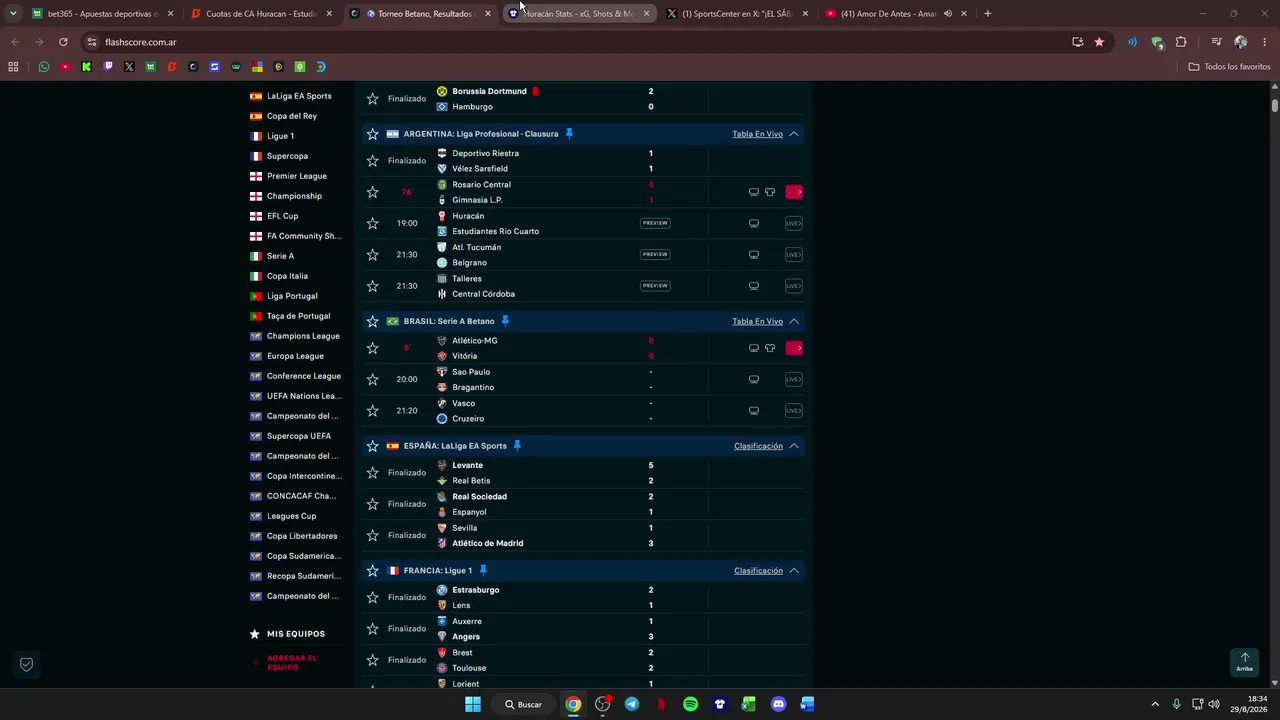Show hidden system tray icons
Viewport: 1280px width, 720px height.
[x=1155, y=704]
